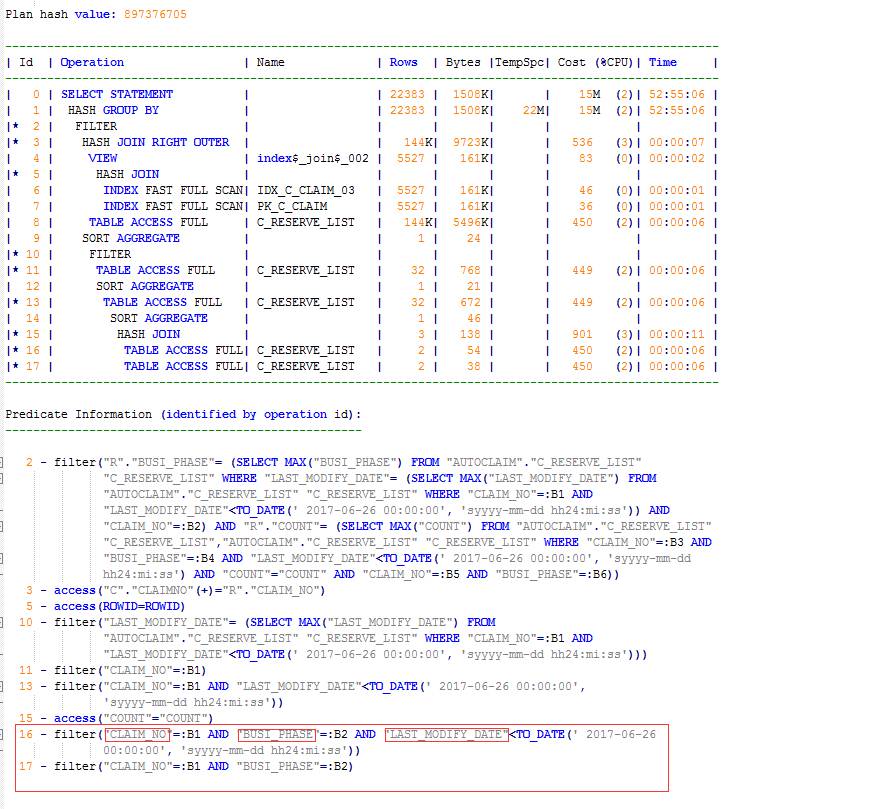889x809 pixels.
Task: Click 'HASH JOIN' operation in plan row 15
Action: (x=149, y=334)
